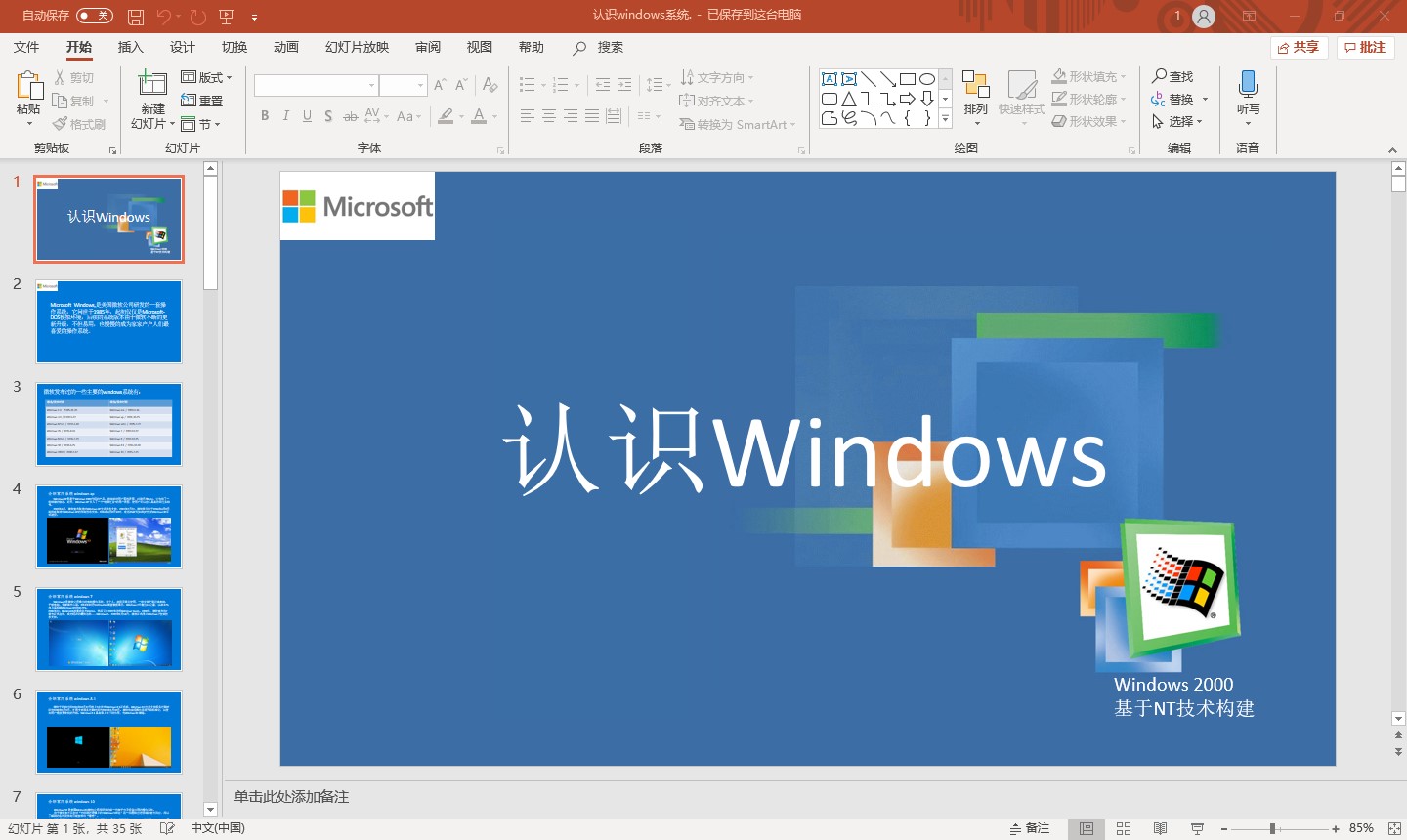Click the Paste clipboard icon
This screenshot has height=840, width=1407.
pos(28,86)
